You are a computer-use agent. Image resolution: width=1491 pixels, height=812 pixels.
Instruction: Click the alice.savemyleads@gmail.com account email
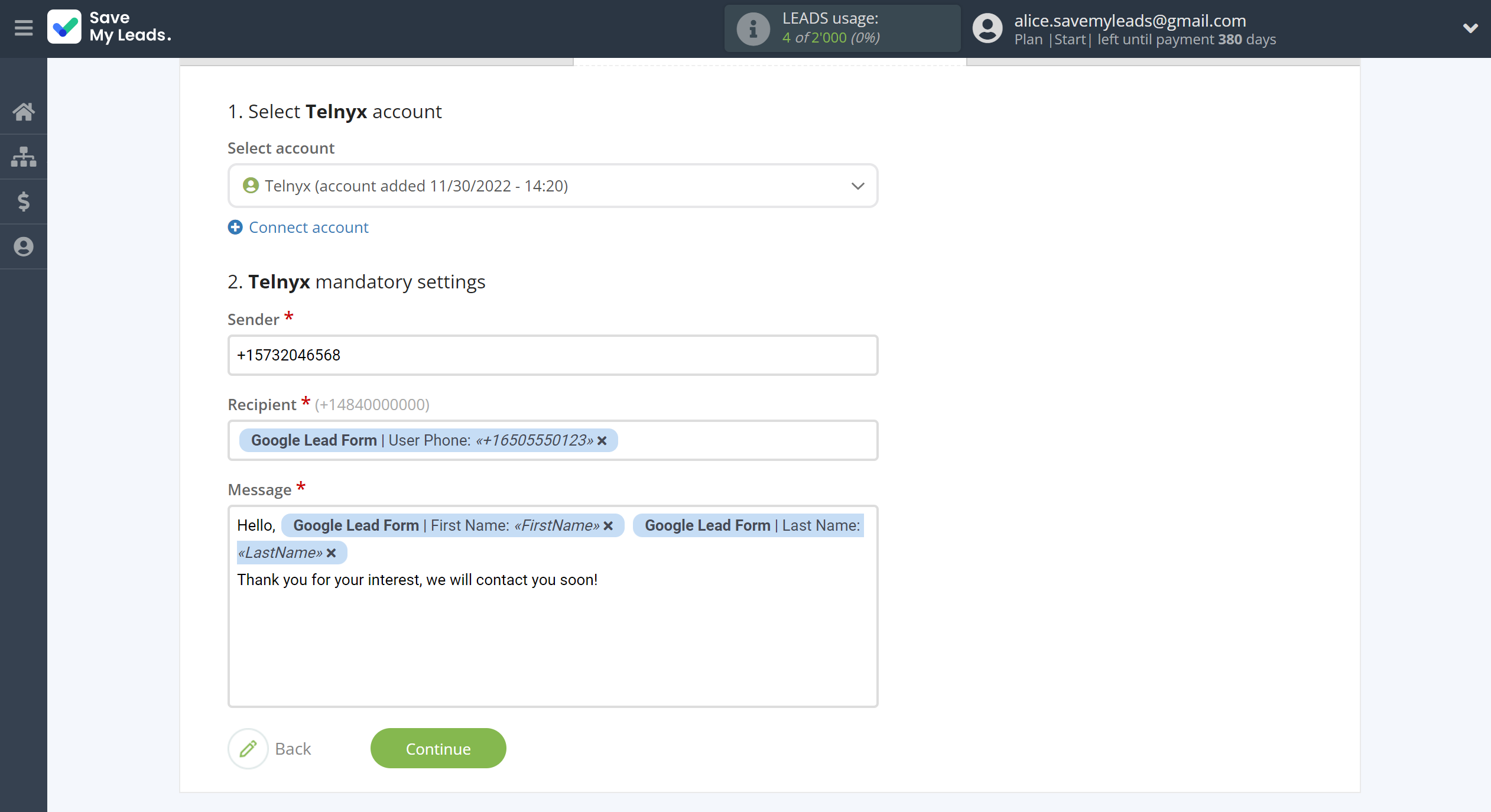click(x=1130, y=21)
